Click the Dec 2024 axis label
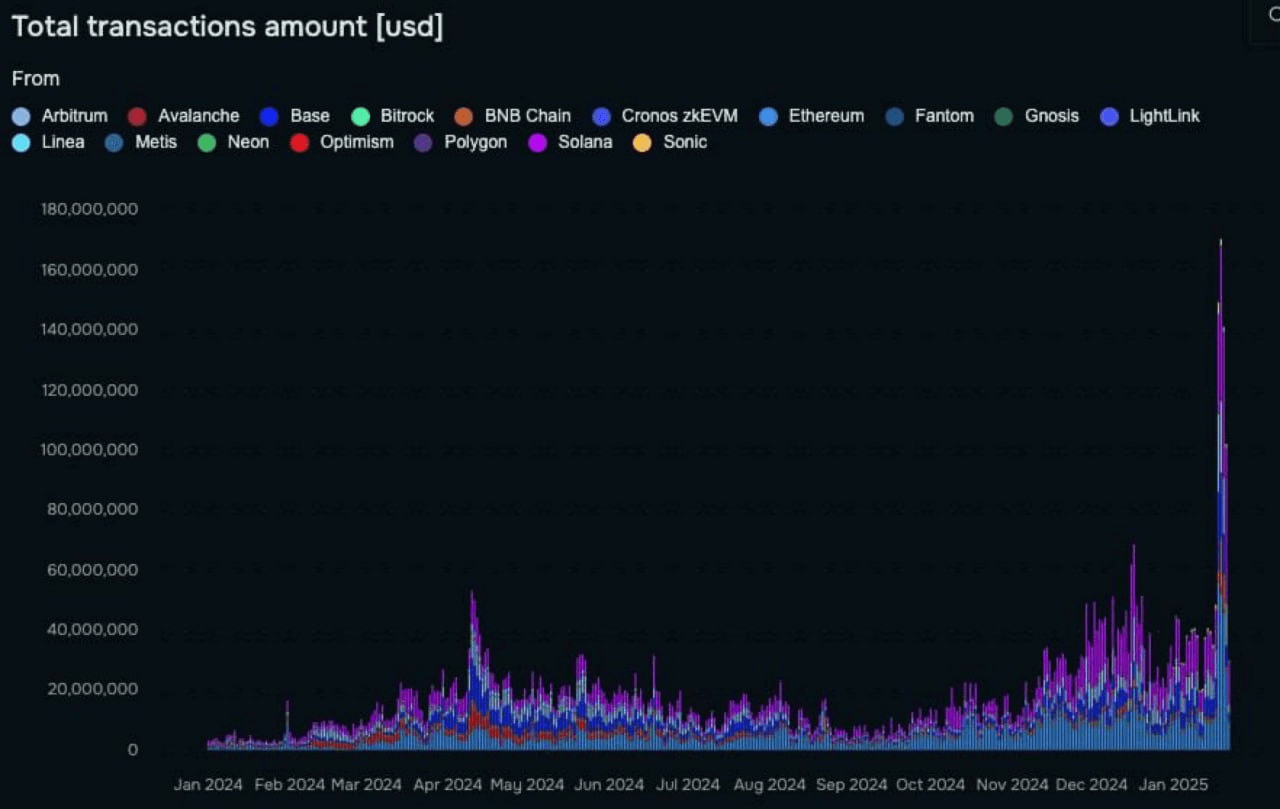1280x809 pixels. click(1091, 785)
